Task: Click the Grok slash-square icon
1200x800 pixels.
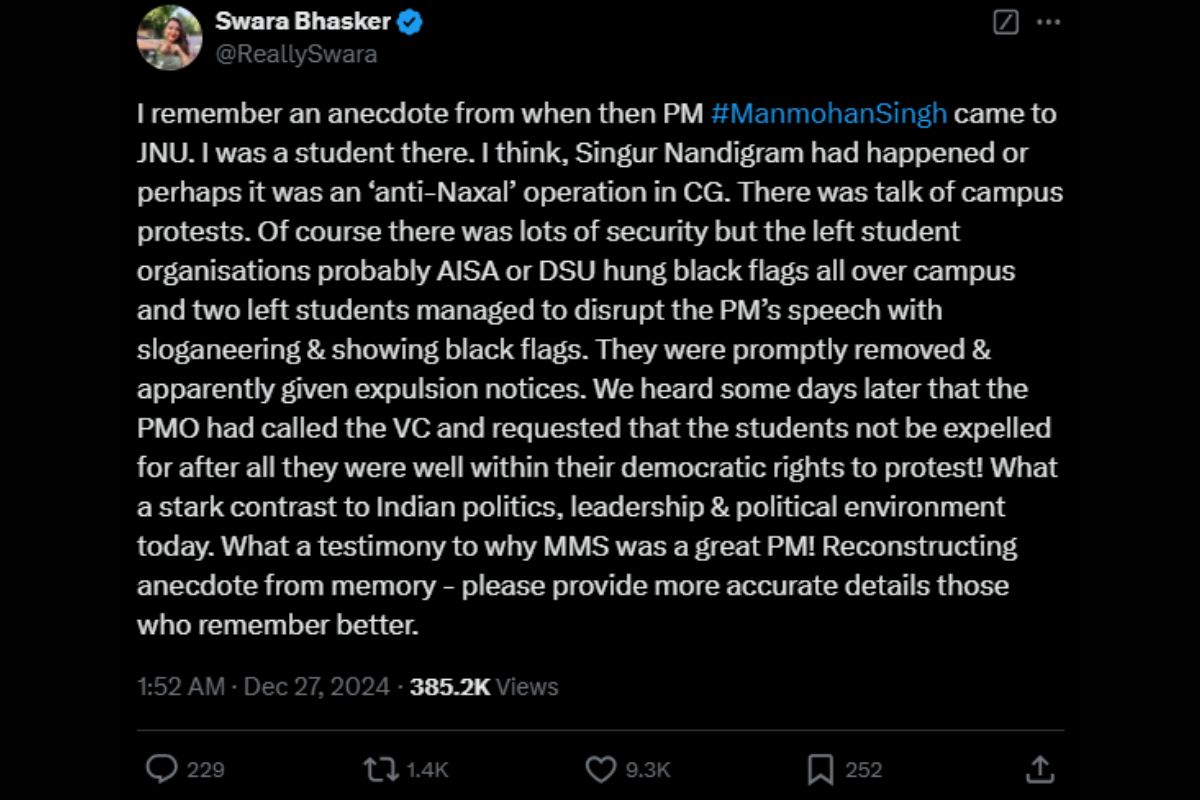Action: pos(1006,22)
